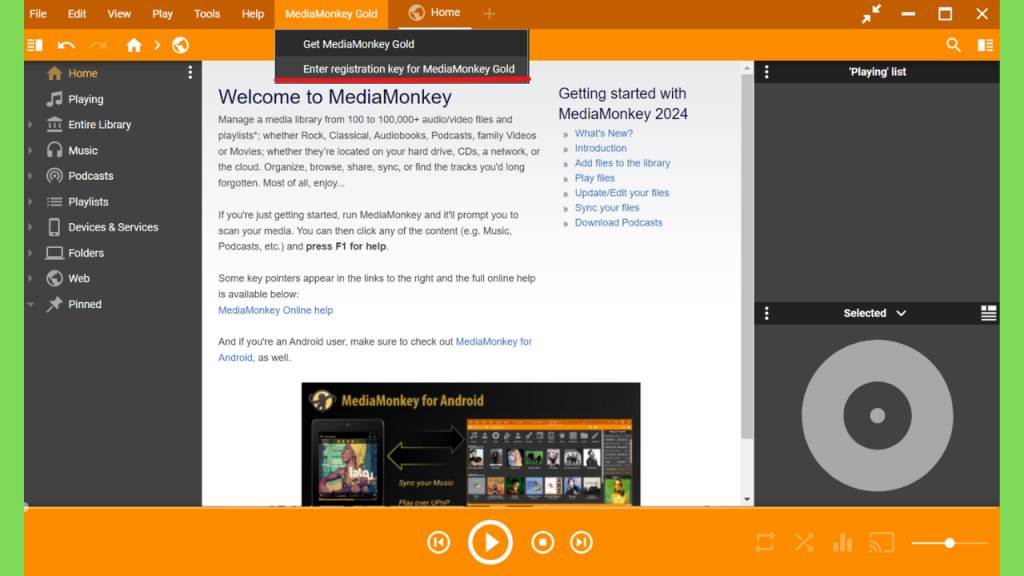This screenshot has height=576, width=1024.
Task: Toggle the left panel layout icon
Action: (x=35, y=45)
